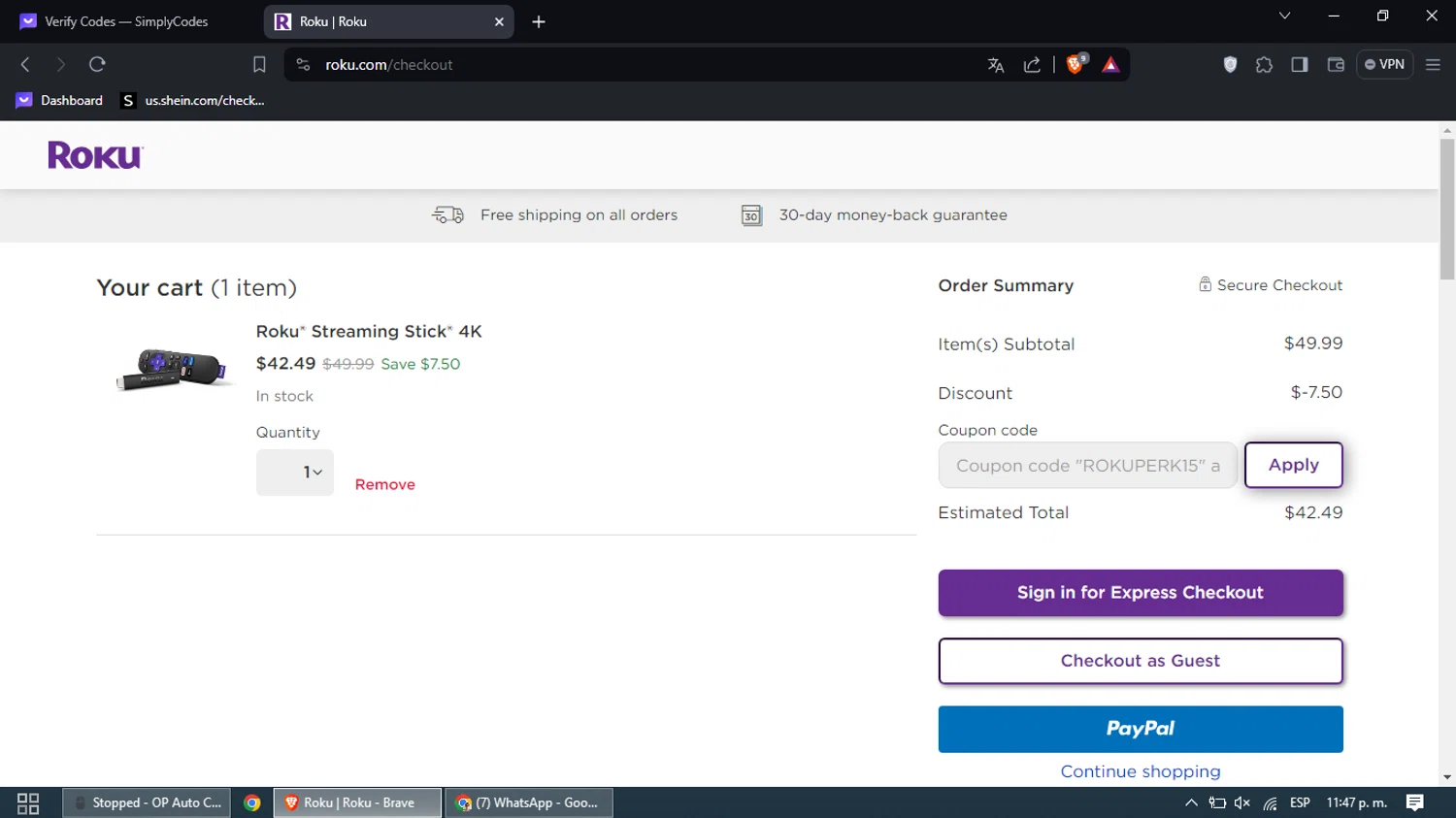Close the Roku | Roku tab
This screenshot has width=1456, height=818.
(x=499, y=21)
